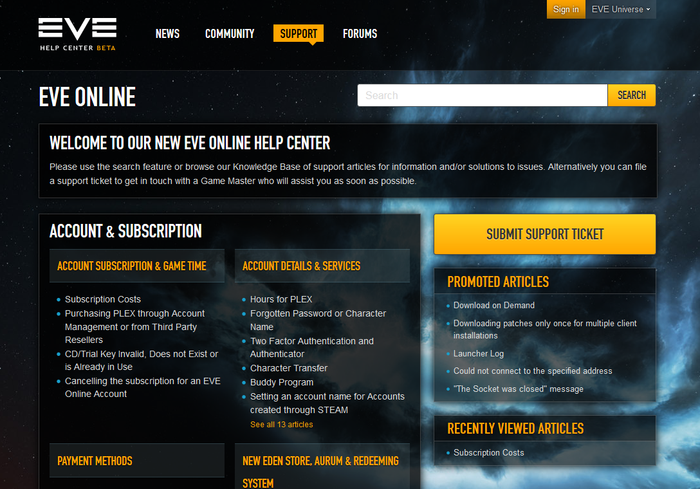Click See all 13 articles link
This screenshot has height=489, width=700.
(282, 424)
